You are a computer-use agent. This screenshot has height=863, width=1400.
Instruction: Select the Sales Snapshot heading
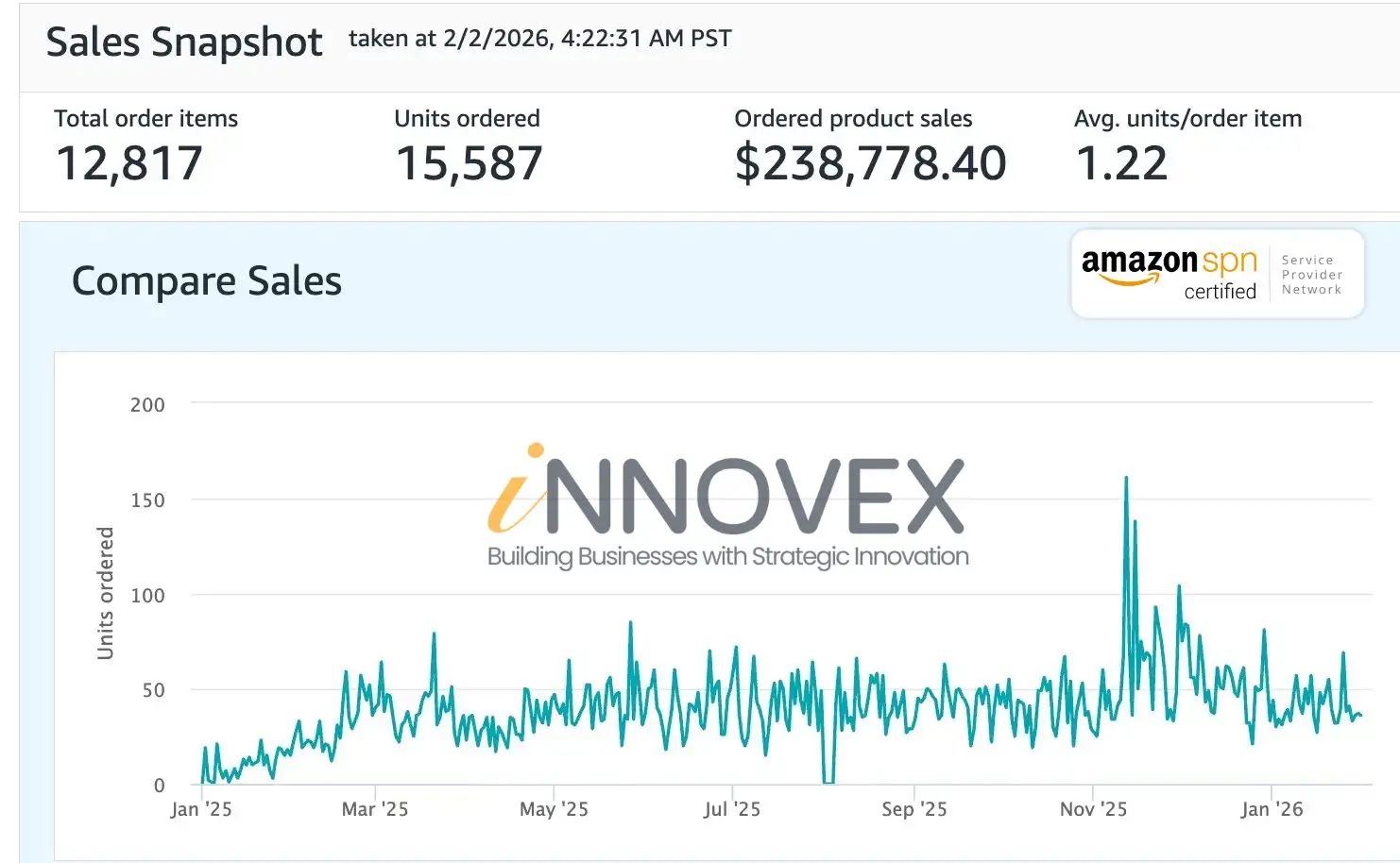click(x=185, y=42)
